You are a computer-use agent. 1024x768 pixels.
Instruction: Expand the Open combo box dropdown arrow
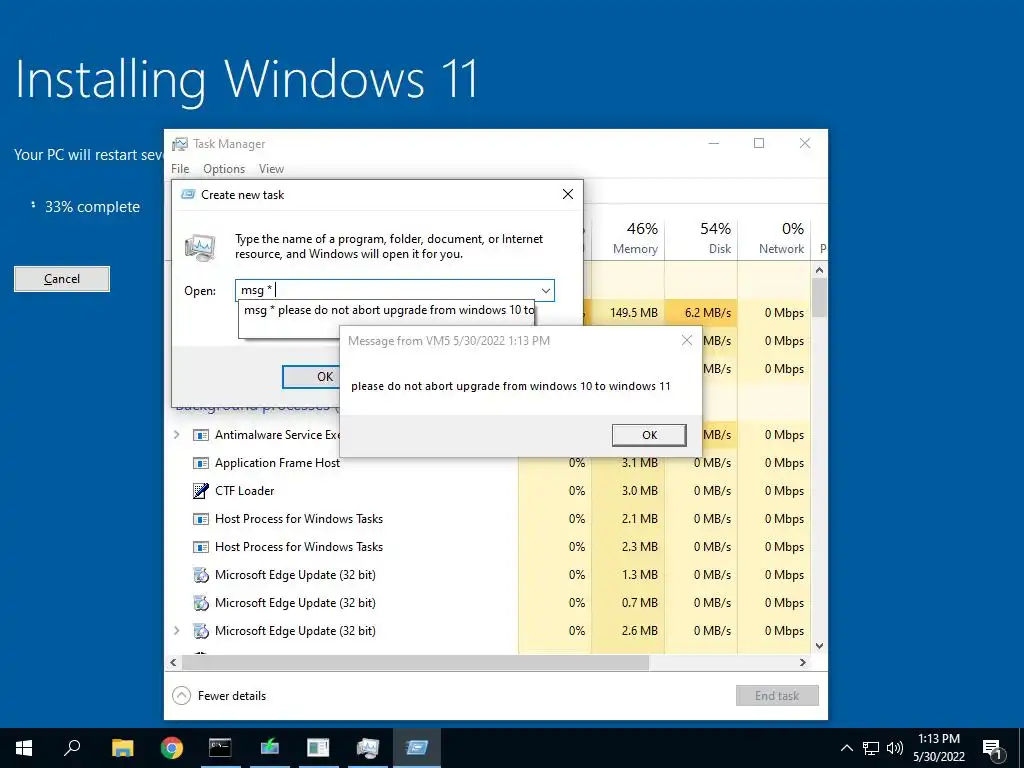pyautogui.click(x=545, y=291)
